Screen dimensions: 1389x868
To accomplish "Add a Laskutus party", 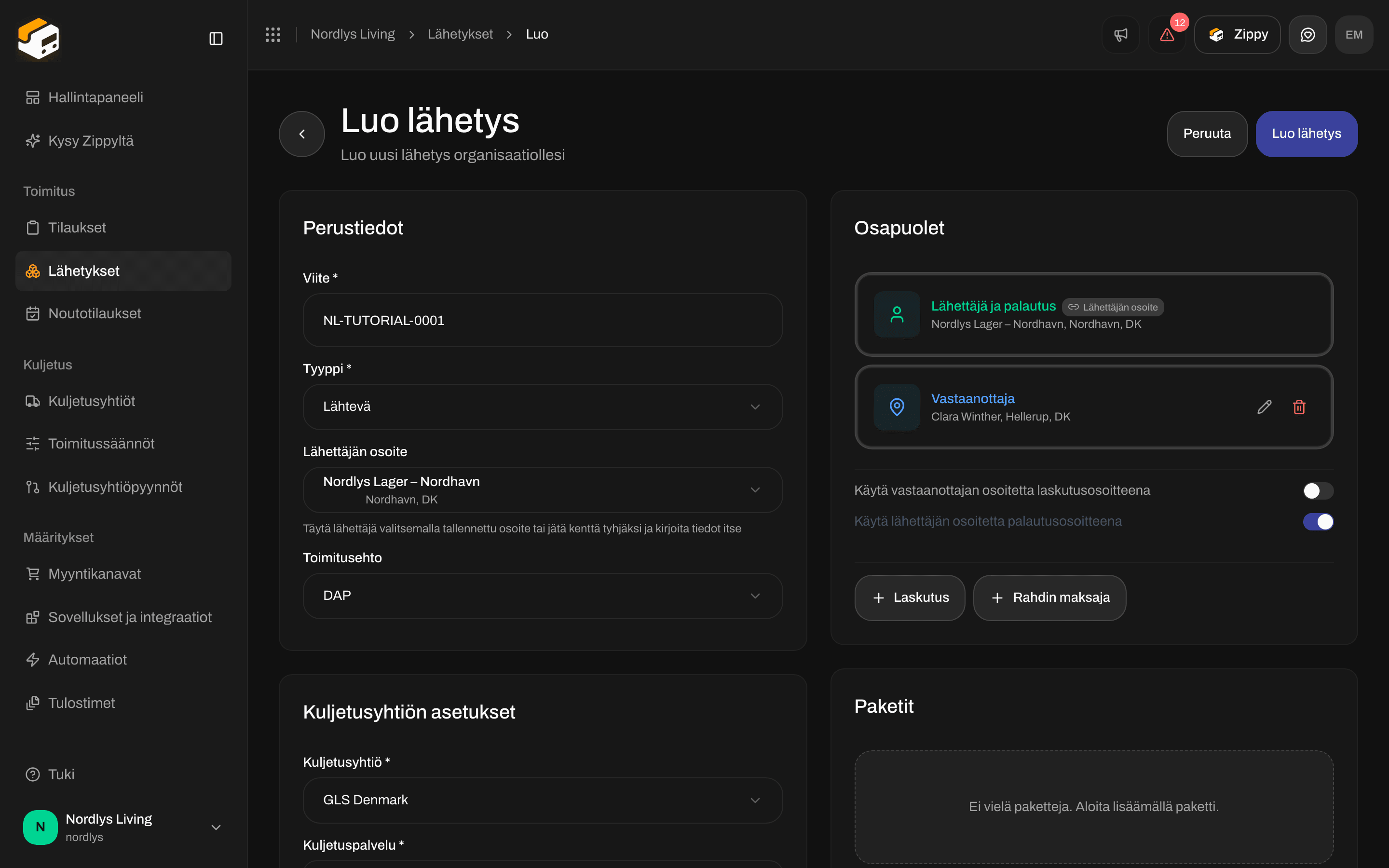I will pos(909,597).
